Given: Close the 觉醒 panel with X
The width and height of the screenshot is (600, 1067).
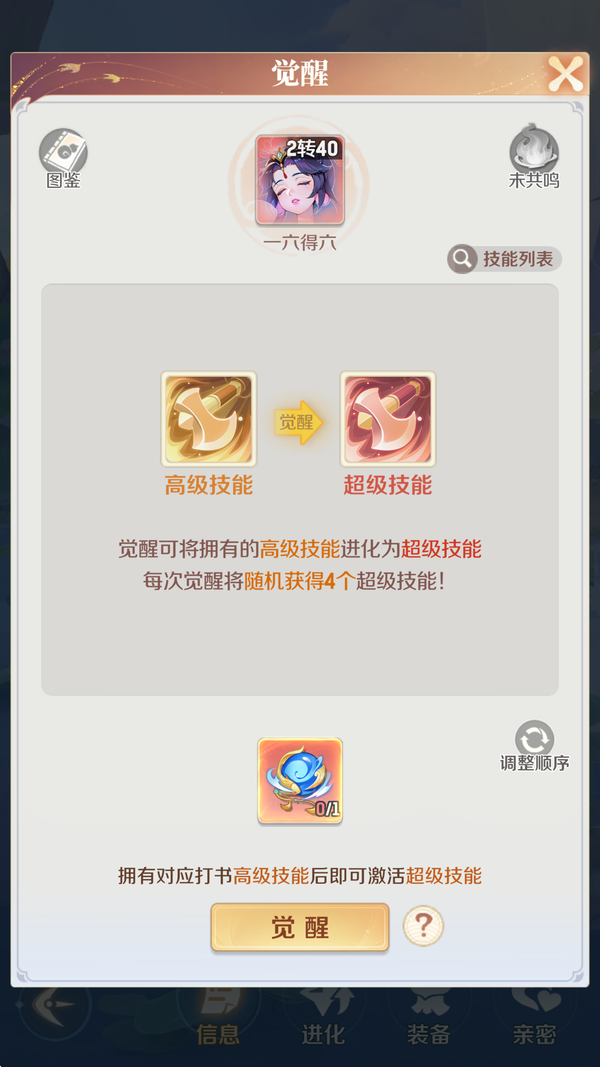Looking at the screenshot, I should point(566,73).
